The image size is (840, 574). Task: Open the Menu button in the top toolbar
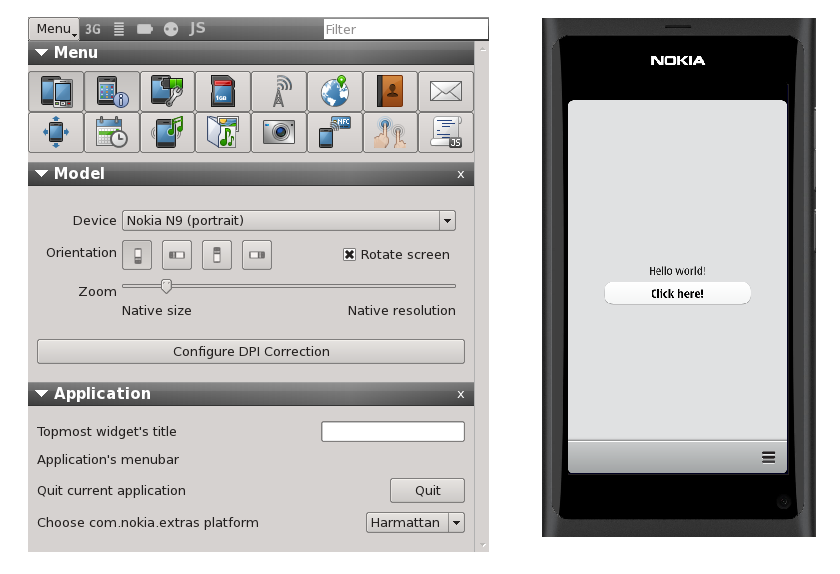(54, 29)
